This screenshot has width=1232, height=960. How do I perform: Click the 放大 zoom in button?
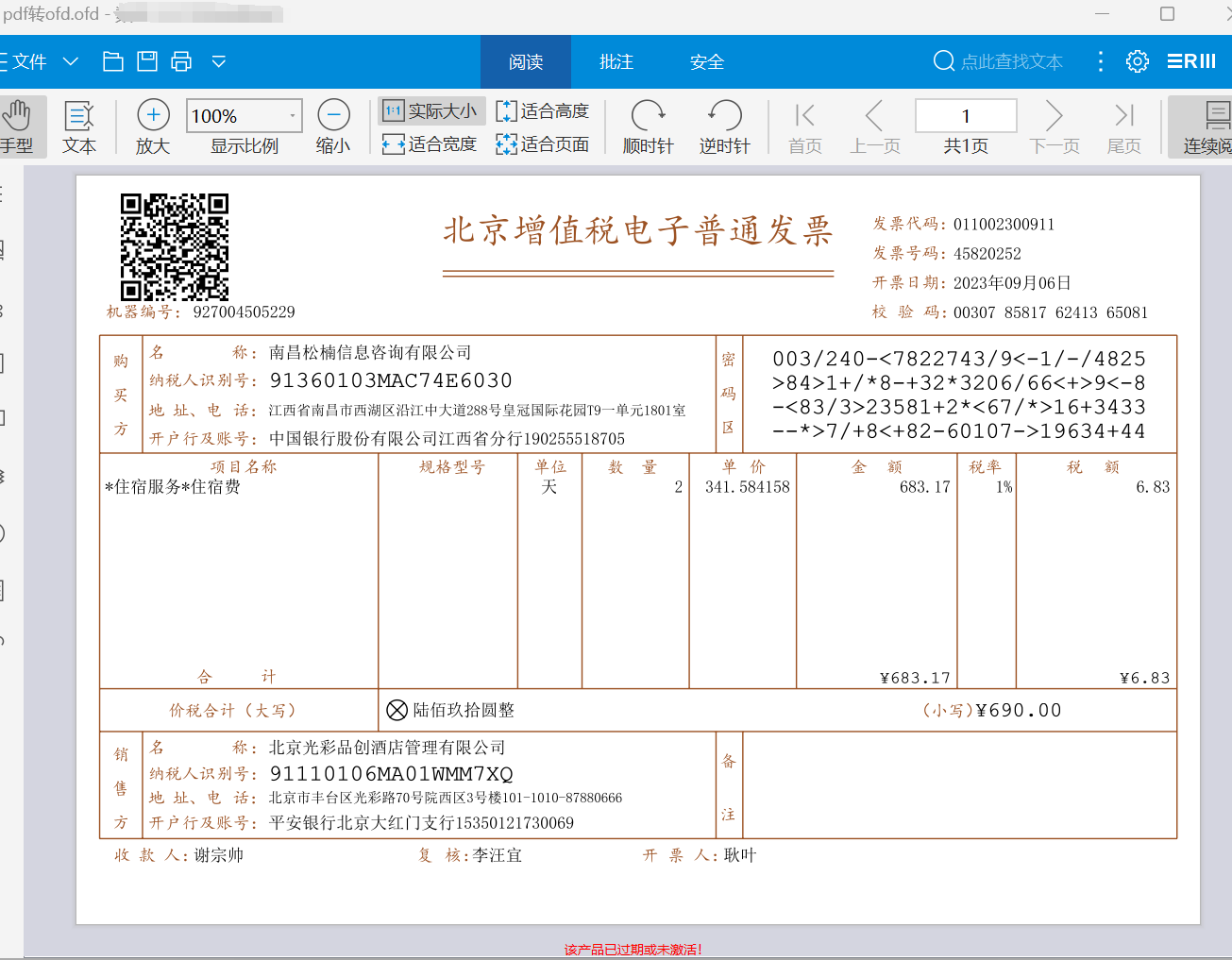pos(153,126)
